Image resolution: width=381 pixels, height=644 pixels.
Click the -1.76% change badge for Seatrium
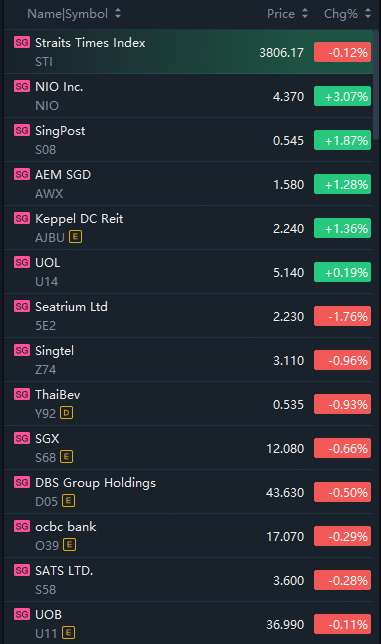click(x=342, y=316)
